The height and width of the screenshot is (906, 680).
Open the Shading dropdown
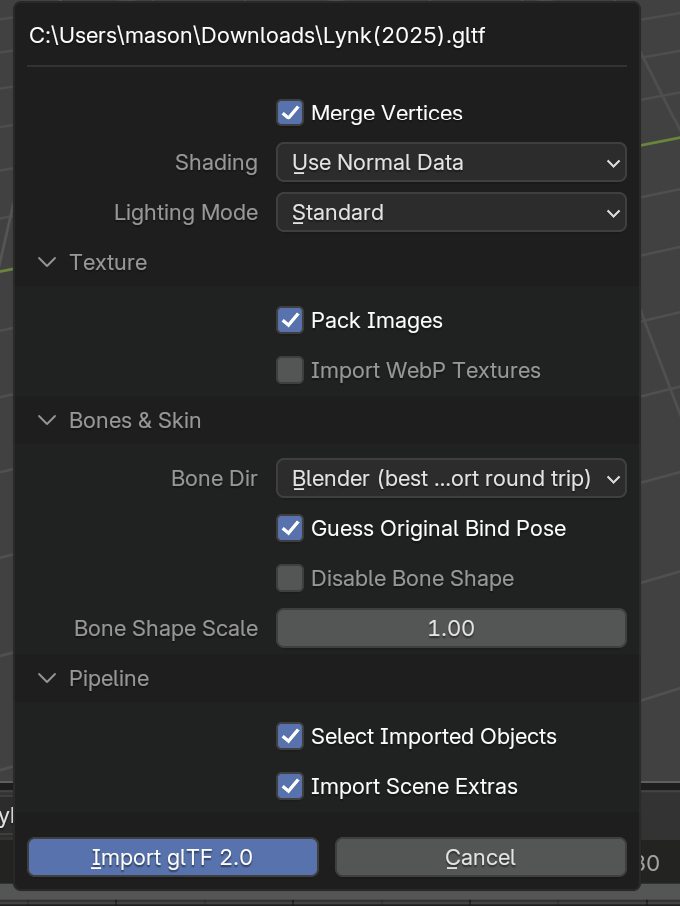(450, 162)
